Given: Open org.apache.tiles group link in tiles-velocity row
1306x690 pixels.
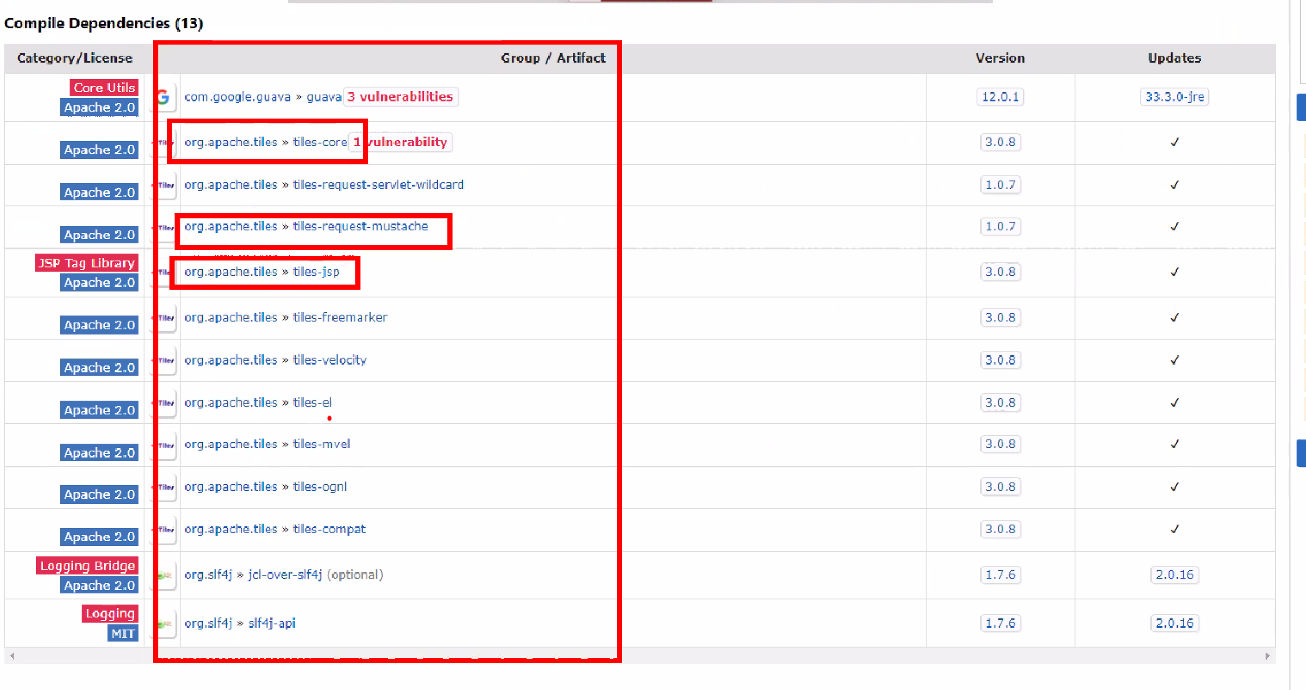Looking at the screenshot, I should click(x=231, y=360).
